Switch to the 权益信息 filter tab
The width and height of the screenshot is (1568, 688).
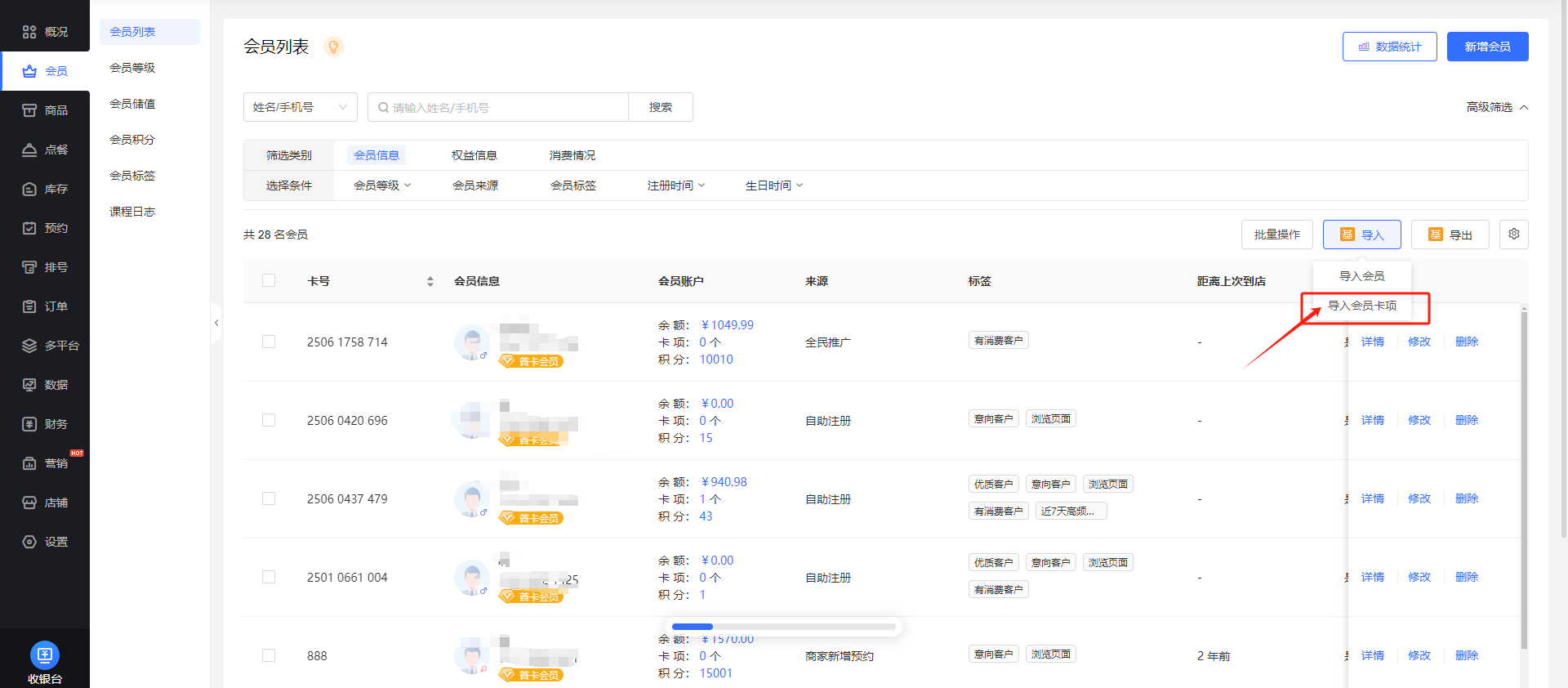[474, 155]
